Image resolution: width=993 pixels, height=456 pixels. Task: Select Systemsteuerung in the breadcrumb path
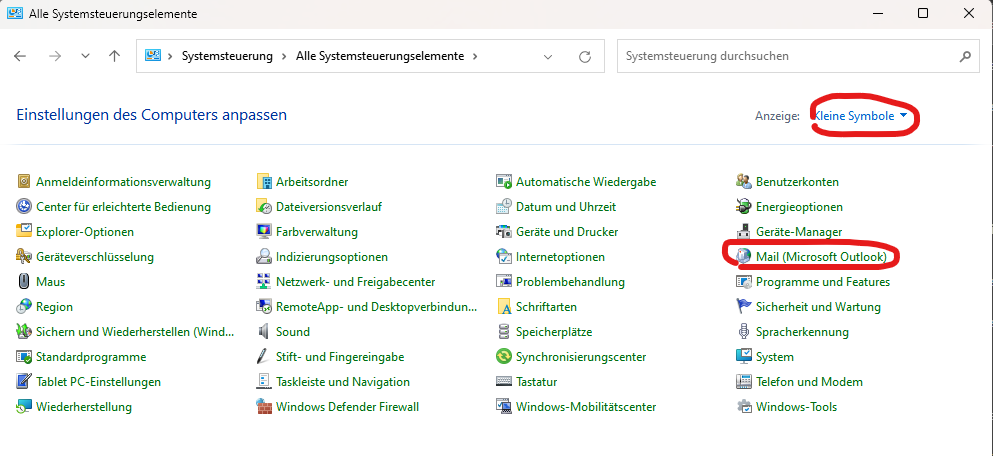pyautogui.click(x=227, y=56)
